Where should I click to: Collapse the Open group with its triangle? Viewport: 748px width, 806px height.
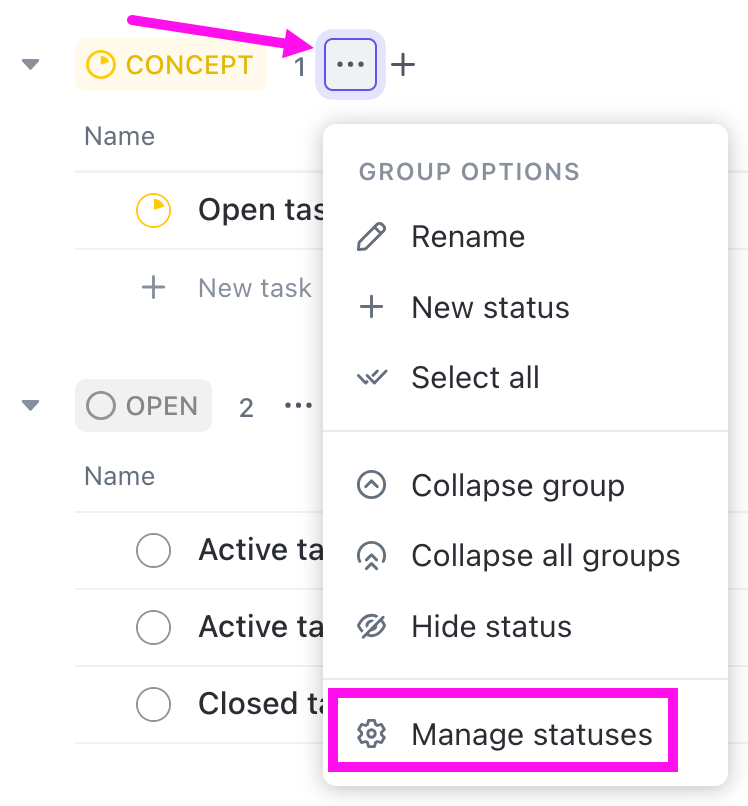[x=31, y=406]
